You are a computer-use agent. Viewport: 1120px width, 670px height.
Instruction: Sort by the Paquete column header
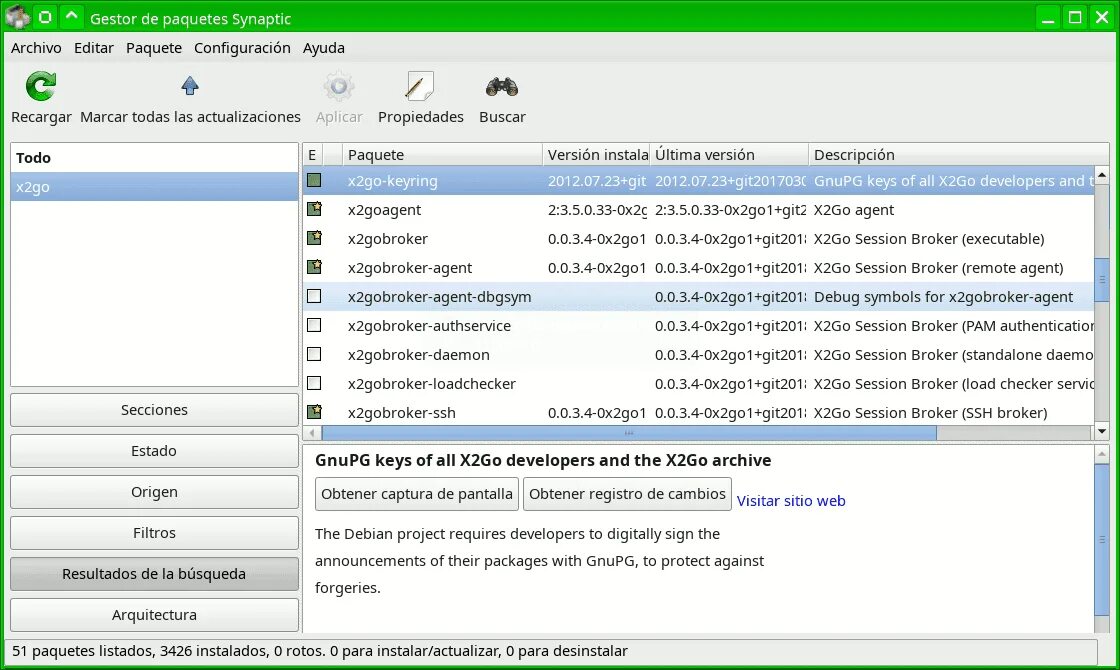click(441, 154)
